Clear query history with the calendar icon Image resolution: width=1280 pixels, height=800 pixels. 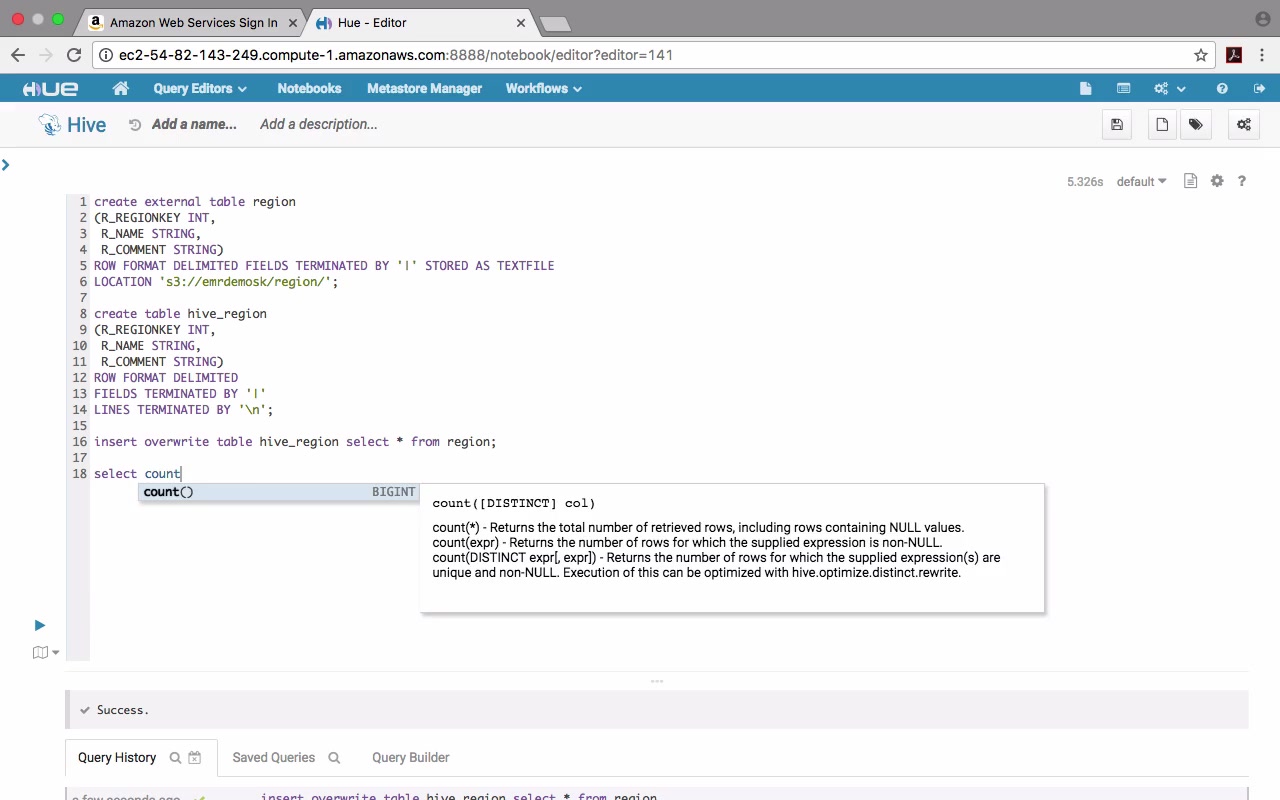tap(195, 758)
